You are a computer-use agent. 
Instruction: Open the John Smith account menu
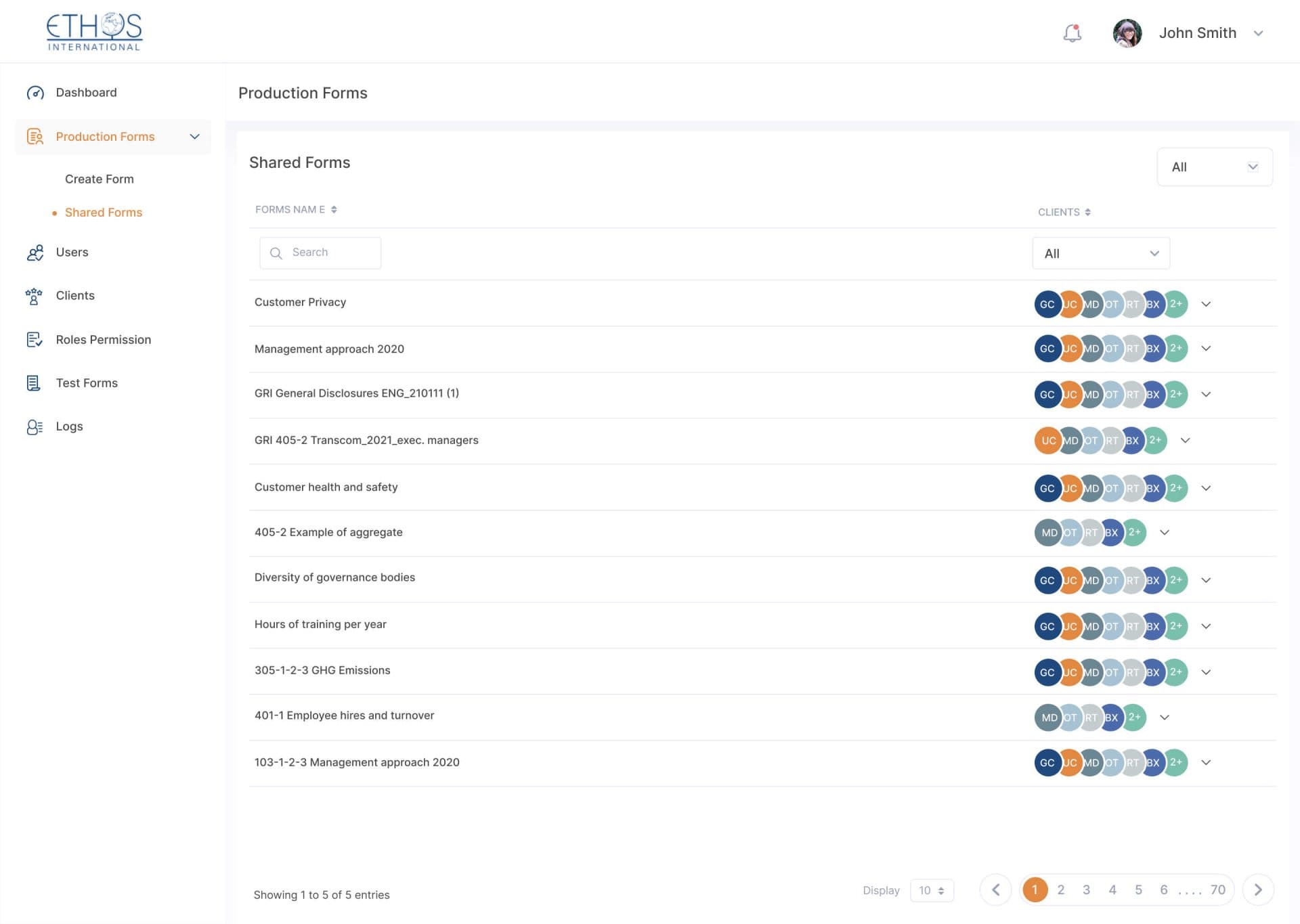click(1213, 32)
